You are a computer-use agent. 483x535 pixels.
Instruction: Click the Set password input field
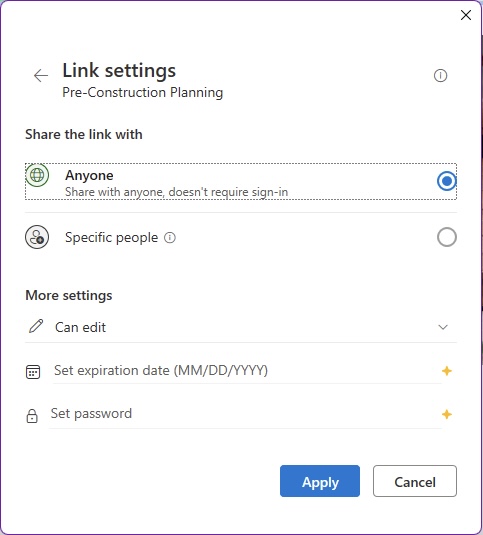245,414
